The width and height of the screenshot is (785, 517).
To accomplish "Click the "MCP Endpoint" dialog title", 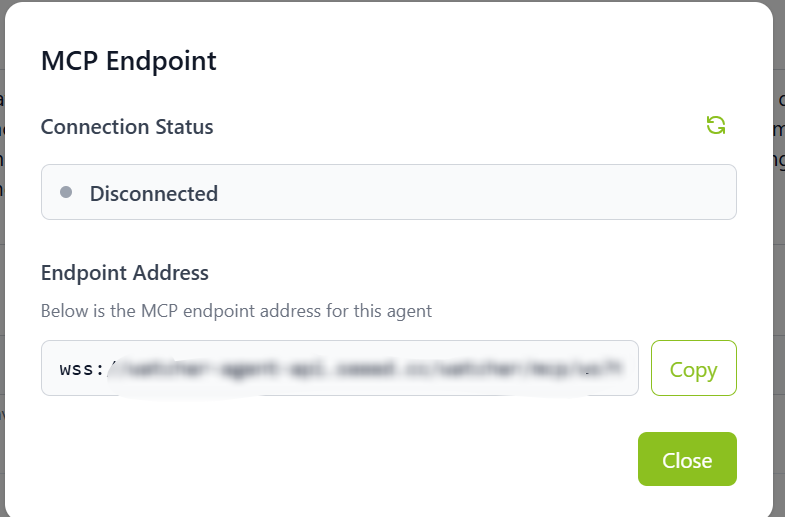I will pos(128,61).
